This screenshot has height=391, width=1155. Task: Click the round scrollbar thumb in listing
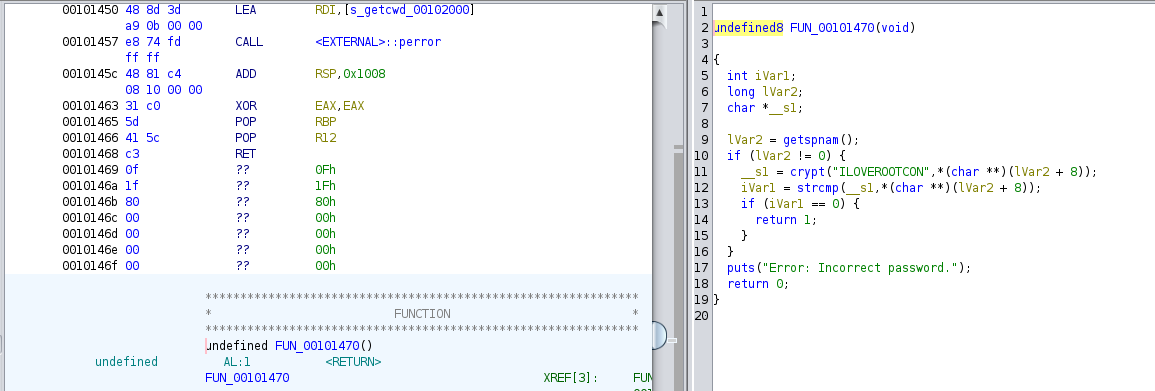pos(659,336)
